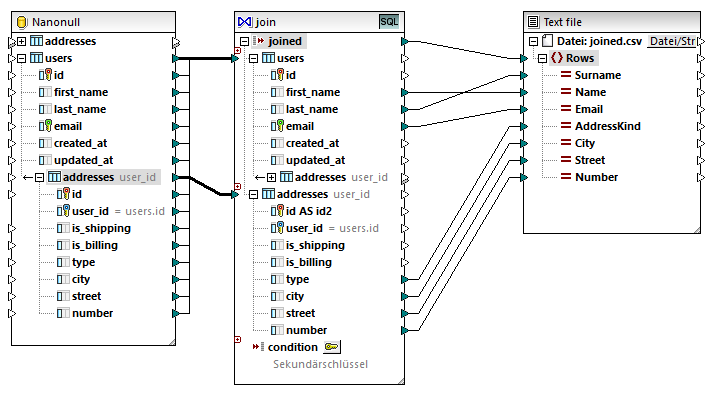Click users table icon in join
The width and height of the screenshot is (713, 397).
click(268, 58)
